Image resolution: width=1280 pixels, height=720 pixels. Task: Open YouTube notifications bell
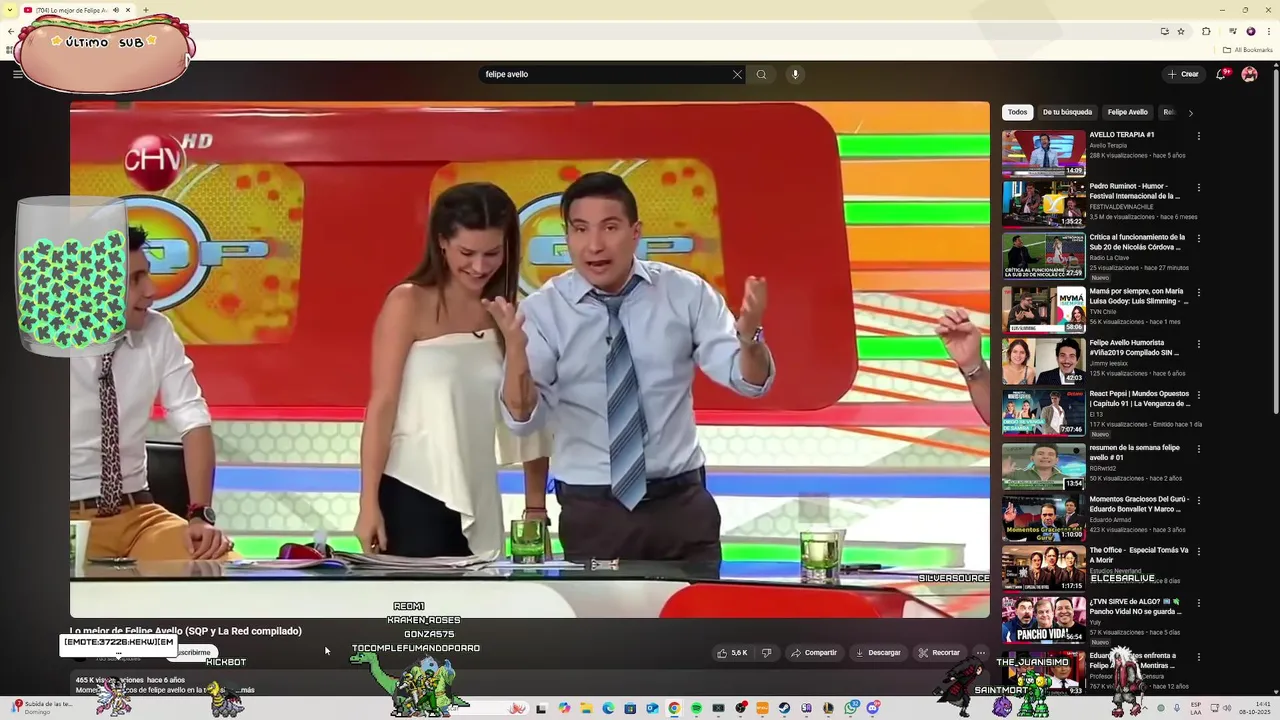tap(1222, 74)
